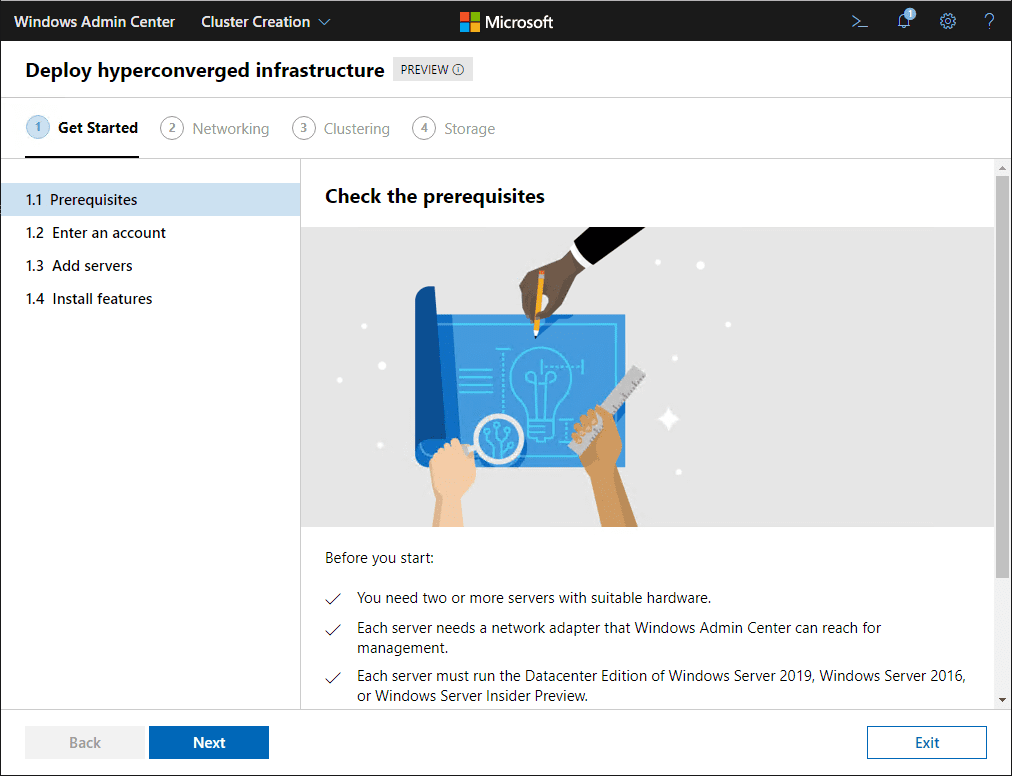Click the scrollbar up arrow

point(1002,168)
